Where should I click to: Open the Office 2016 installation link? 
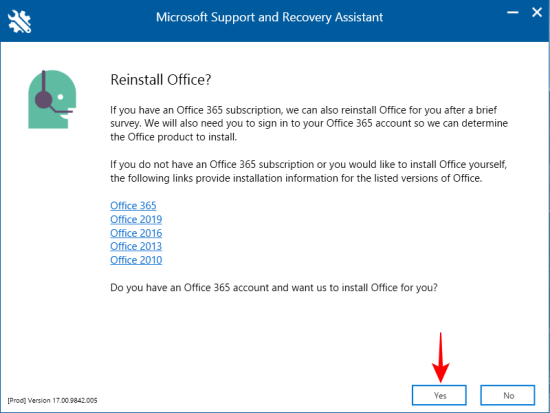point(136,233)
